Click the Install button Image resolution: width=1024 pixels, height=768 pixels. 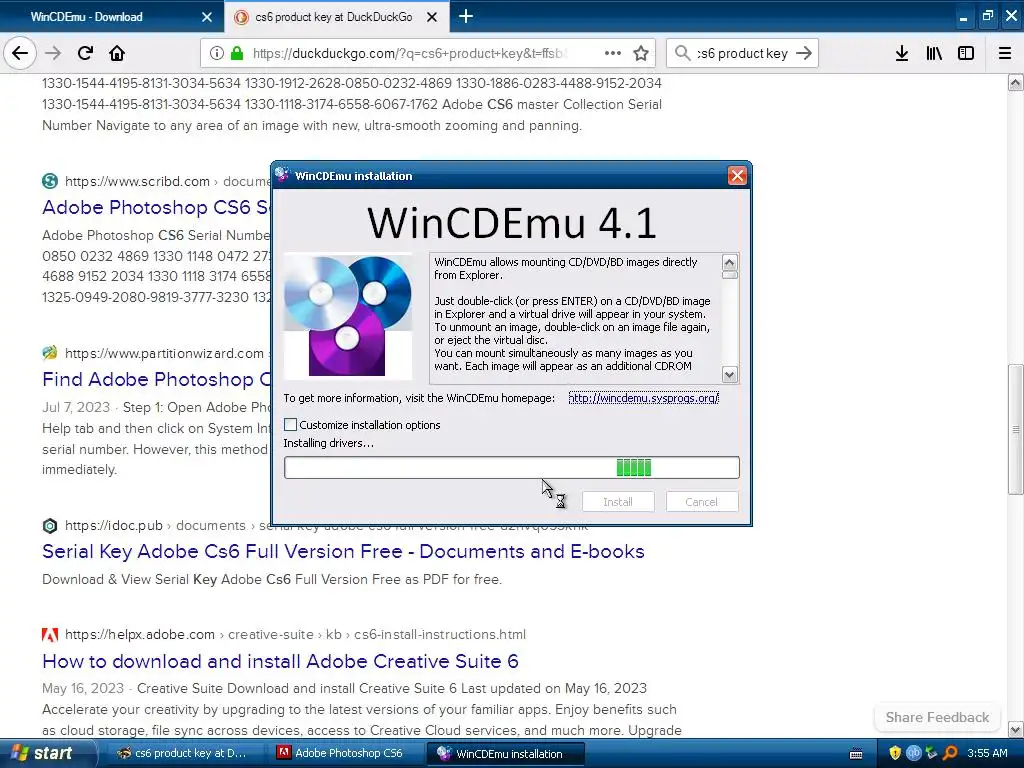(x=618, y=502)
